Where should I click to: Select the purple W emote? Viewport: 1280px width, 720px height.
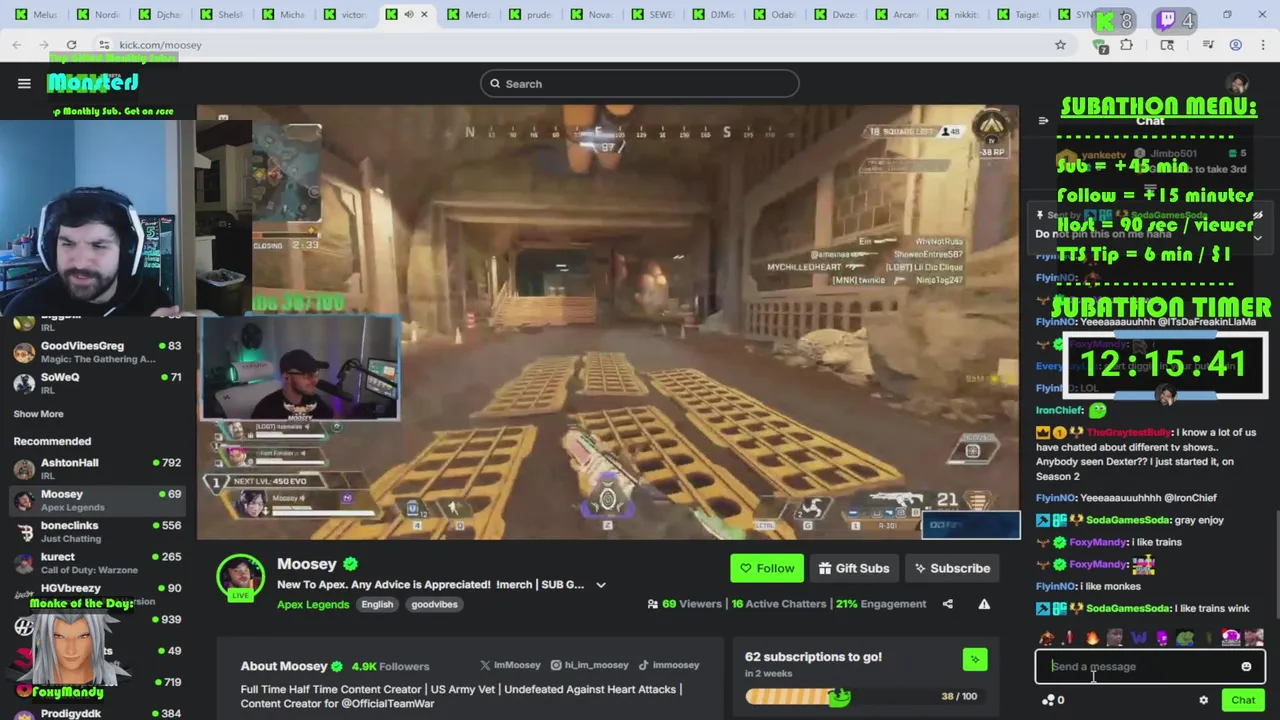click(x=1139, y=638)
